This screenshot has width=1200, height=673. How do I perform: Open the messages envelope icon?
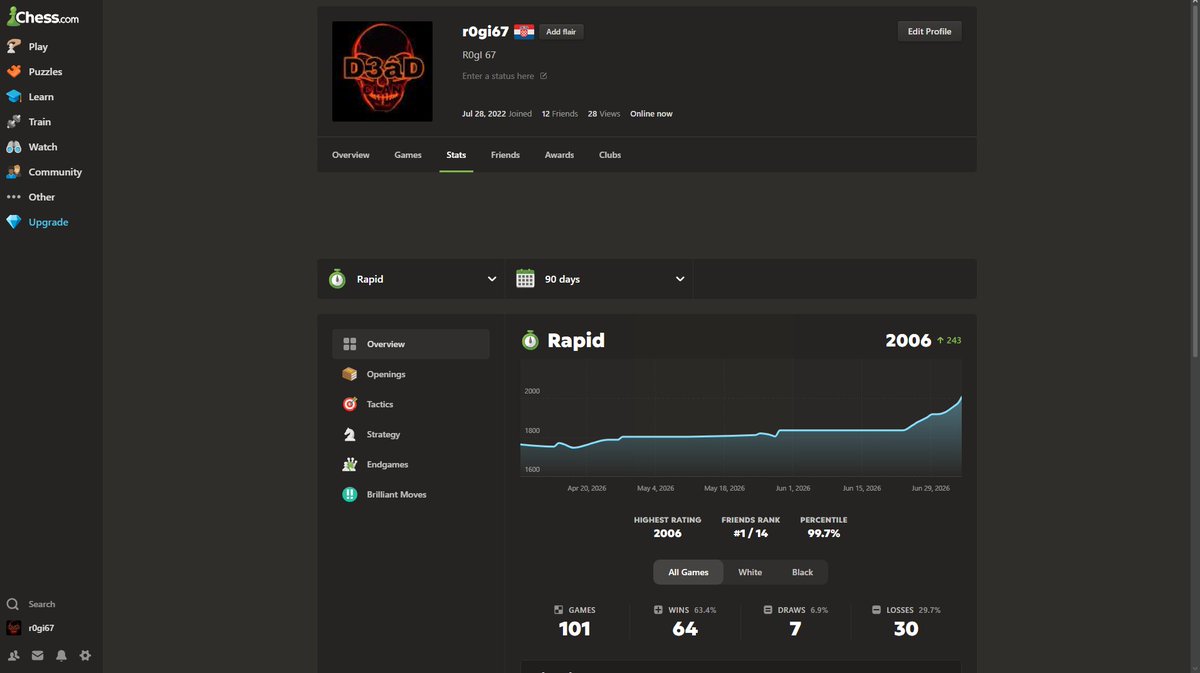pyautogui.click(x=38, y=655)
